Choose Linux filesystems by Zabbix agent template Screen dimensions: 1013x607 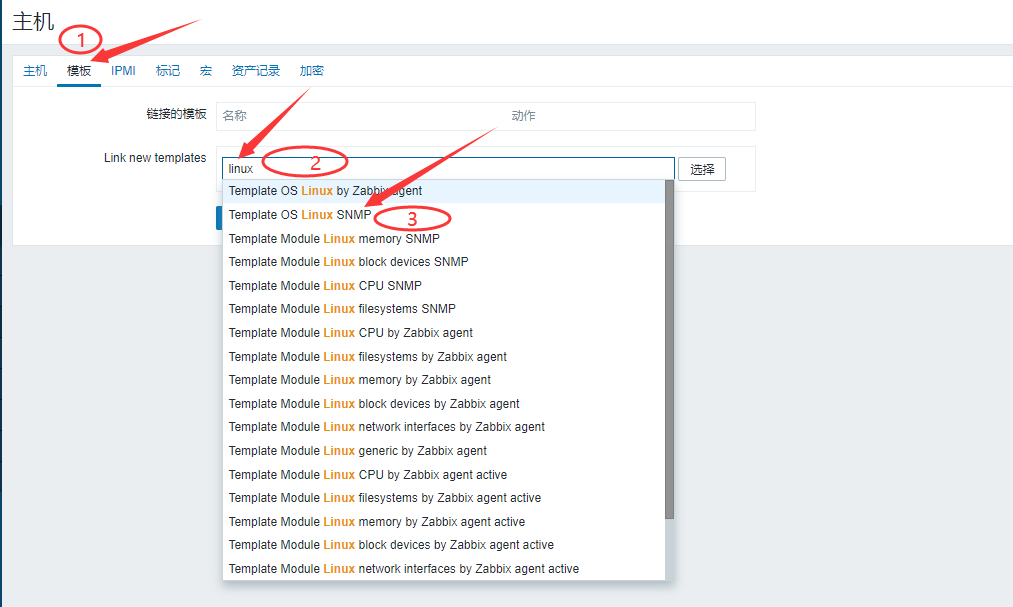[444, 357]
